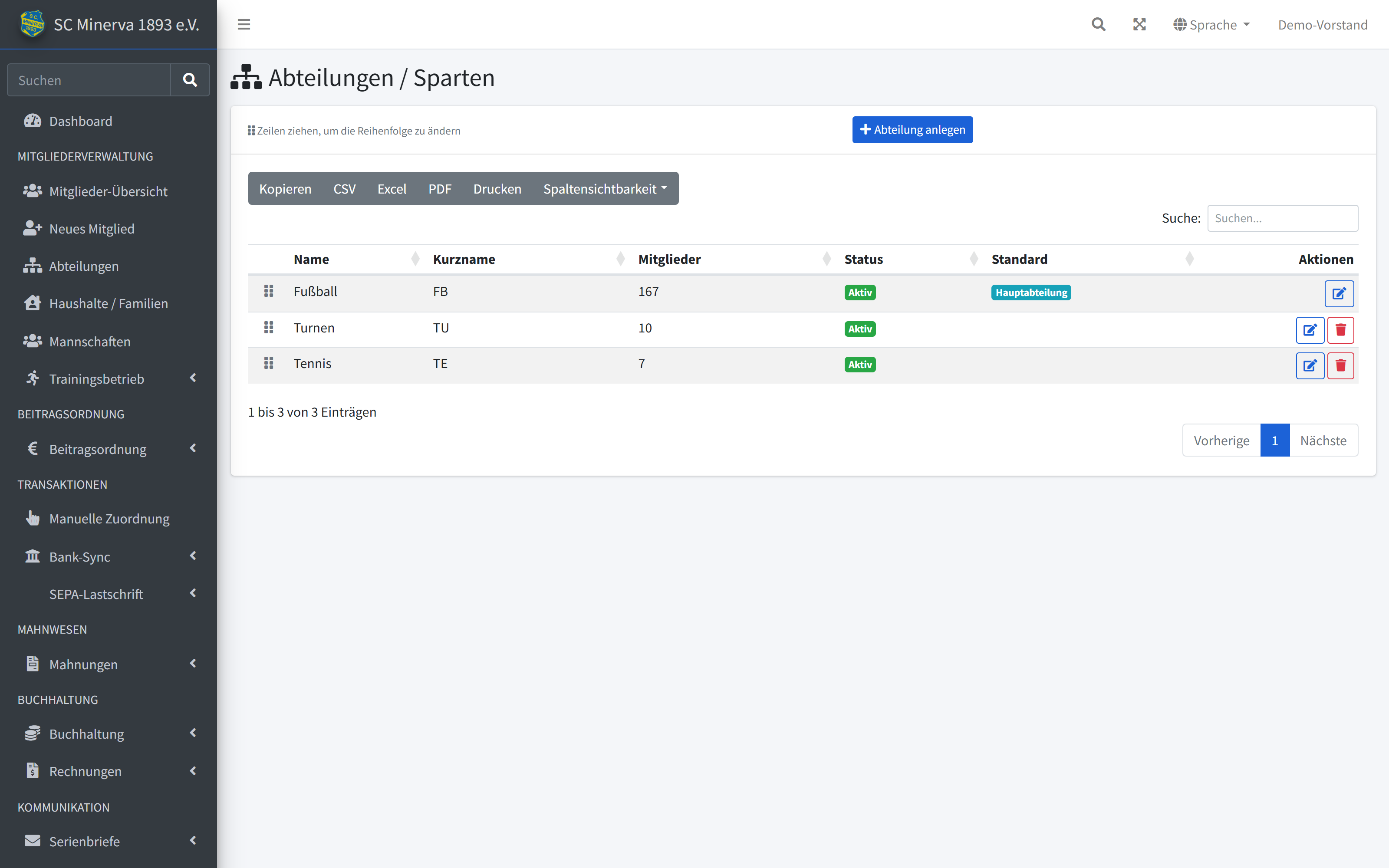Screen dimensions: 1389x868
Task: Click the table Suche input field
Action: tap(1282, 218)
